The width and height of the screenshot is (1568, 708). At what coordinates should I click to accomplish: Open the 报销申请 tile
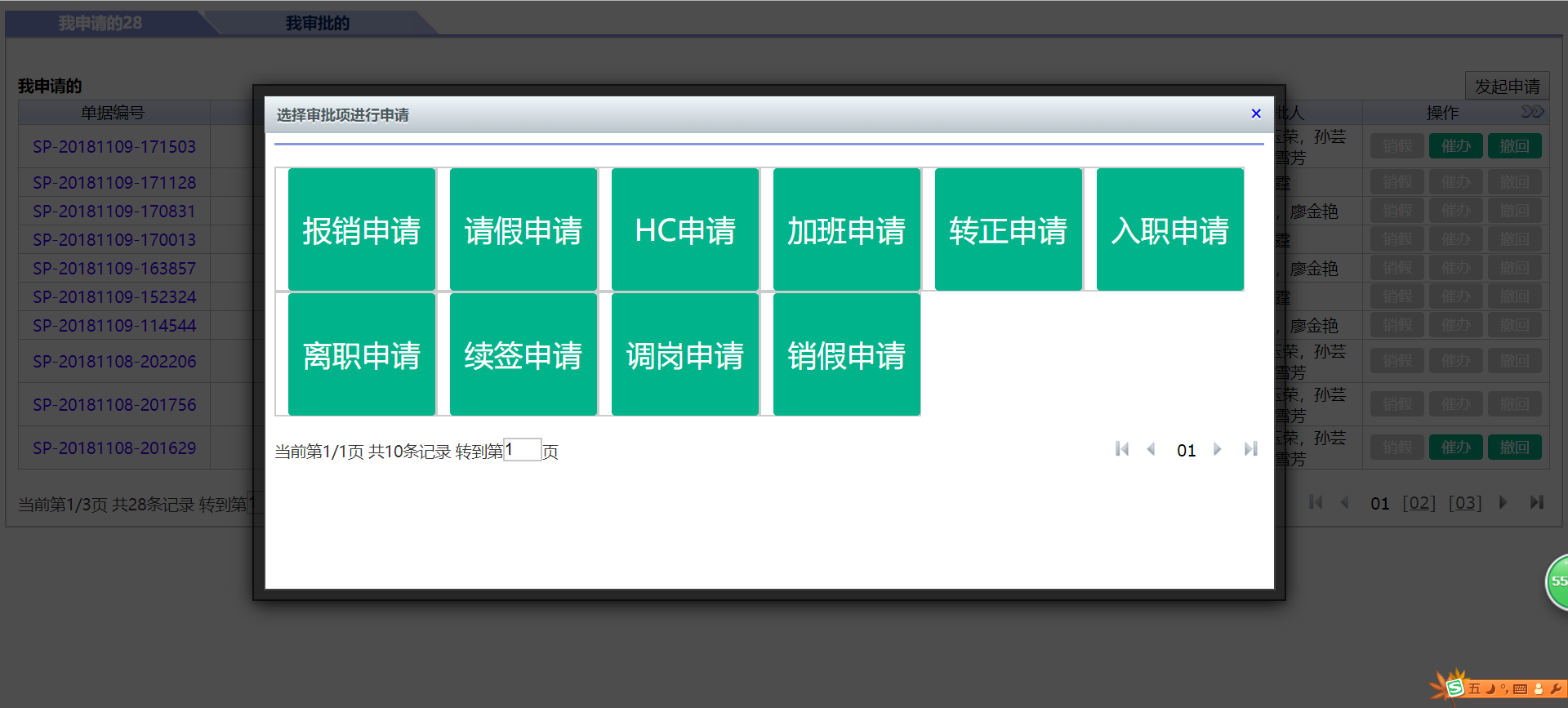362,229
